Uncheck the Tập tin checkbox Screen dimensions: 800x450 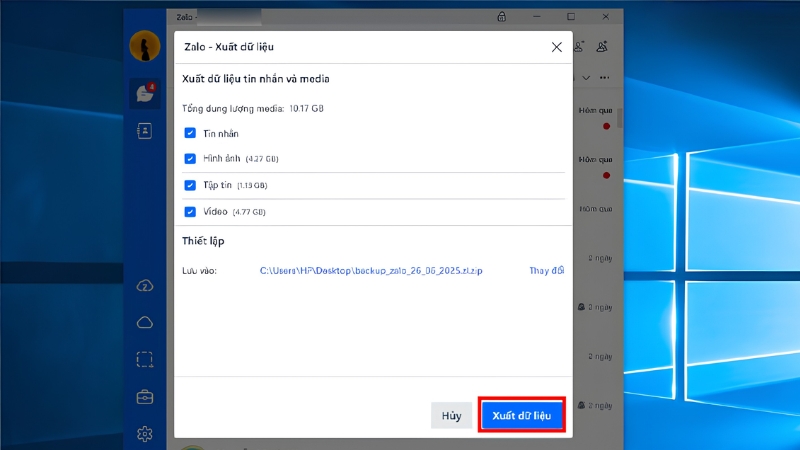pos(190,185)
